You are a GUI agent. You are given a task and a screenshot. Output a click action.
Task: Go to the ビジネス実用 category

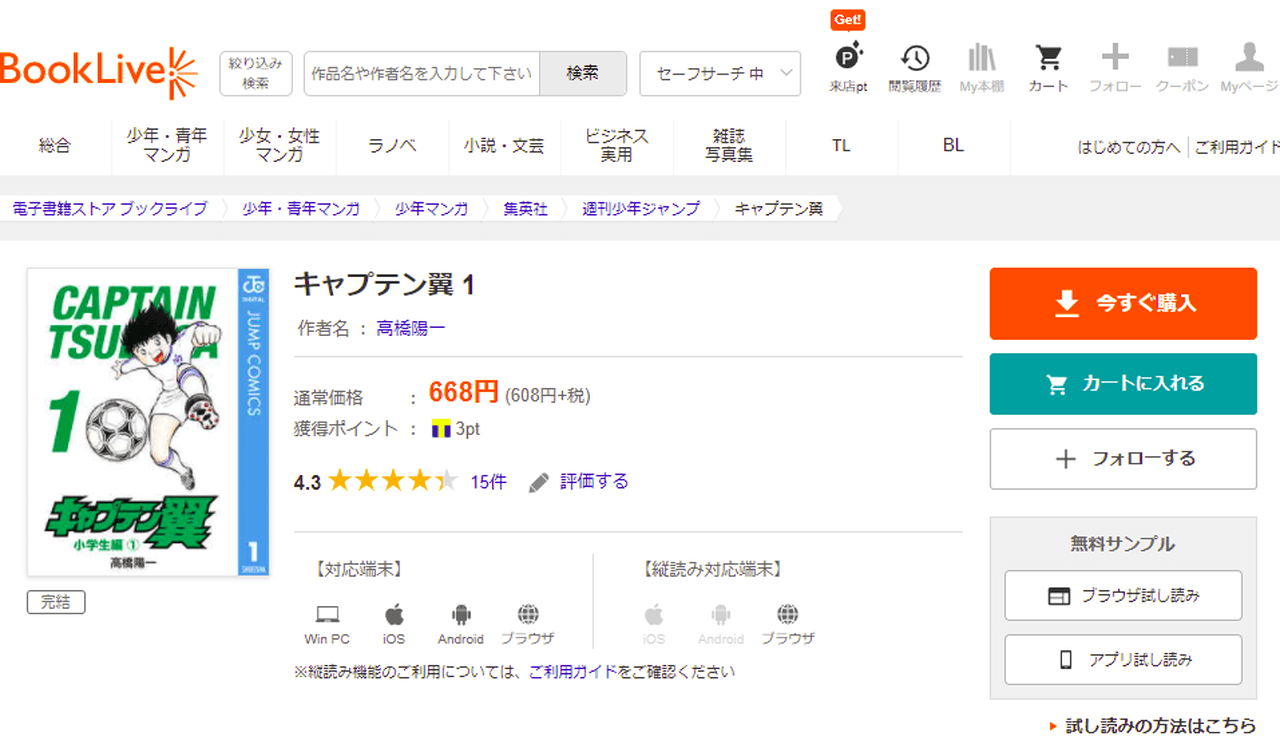(616, 146)
